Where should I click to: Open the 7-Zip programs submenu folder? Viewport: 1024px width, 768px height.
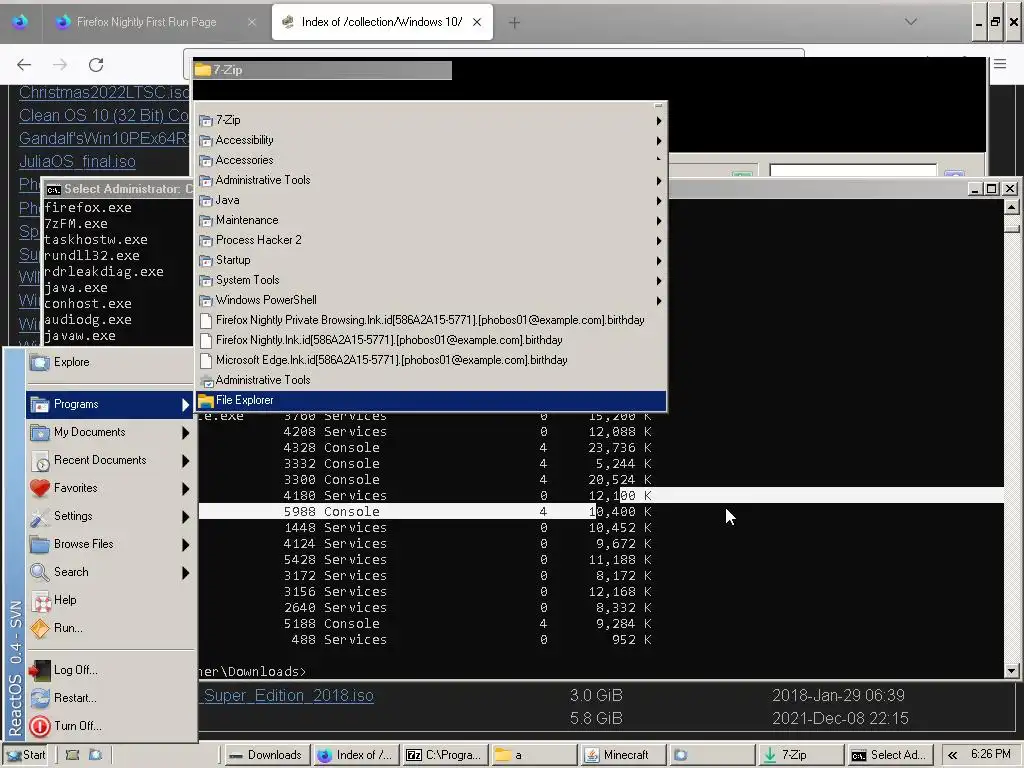[x=431, y=120]
